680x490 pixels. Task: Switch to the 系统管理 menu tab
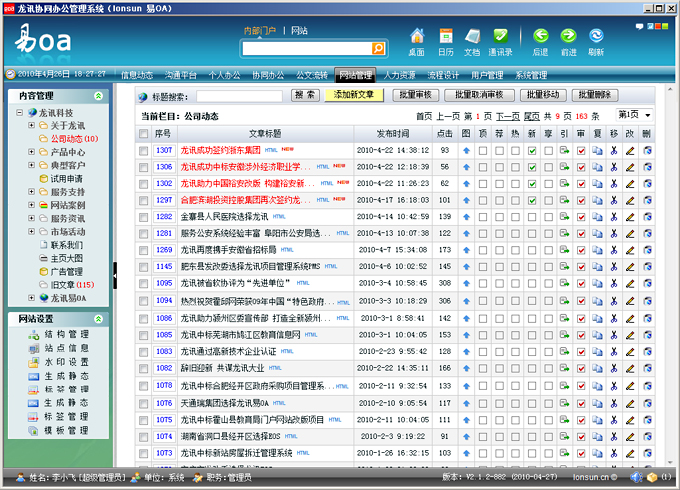[531, 75]
